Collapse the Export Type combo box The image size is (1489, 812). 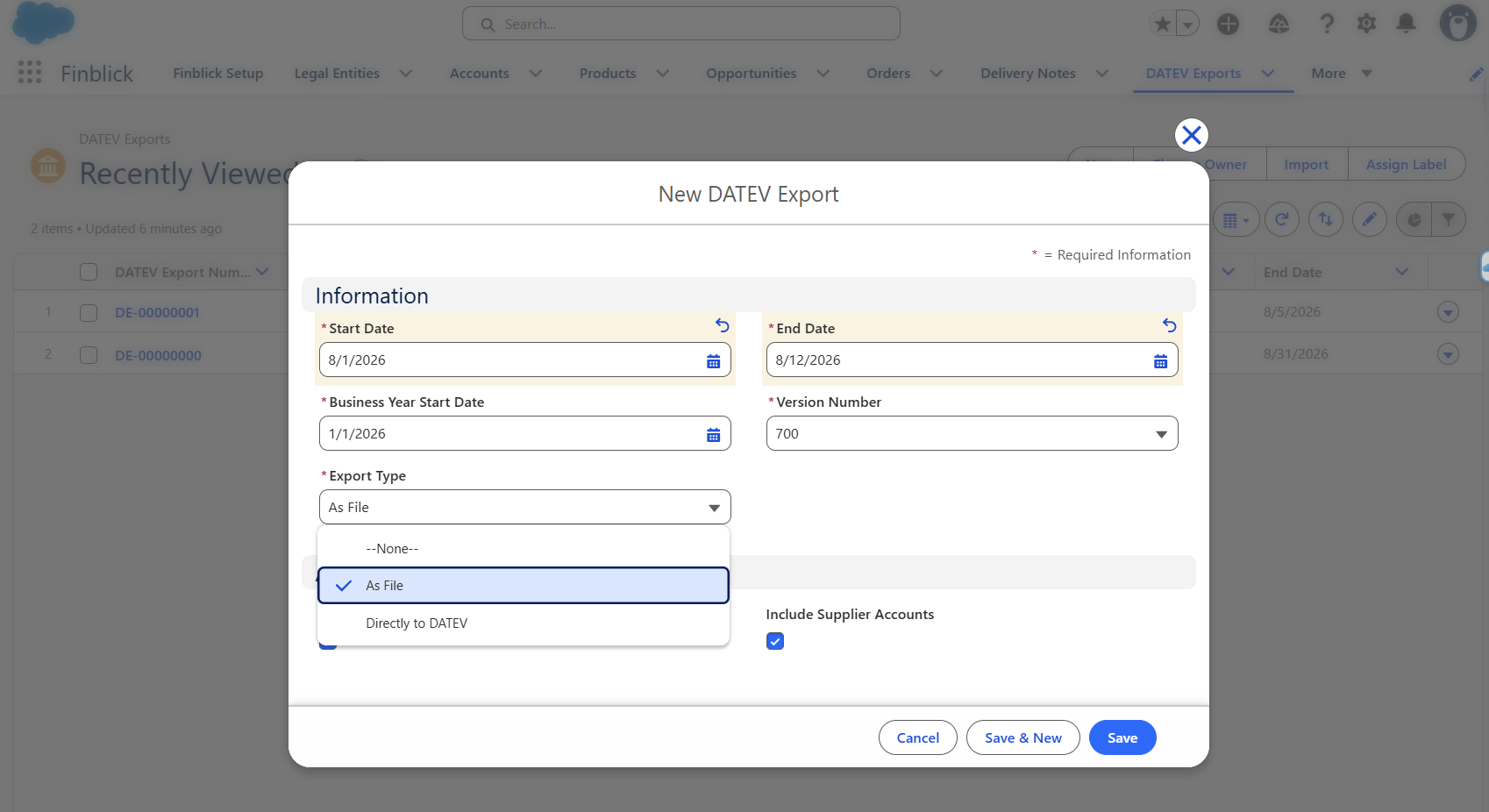click(524, 507)
